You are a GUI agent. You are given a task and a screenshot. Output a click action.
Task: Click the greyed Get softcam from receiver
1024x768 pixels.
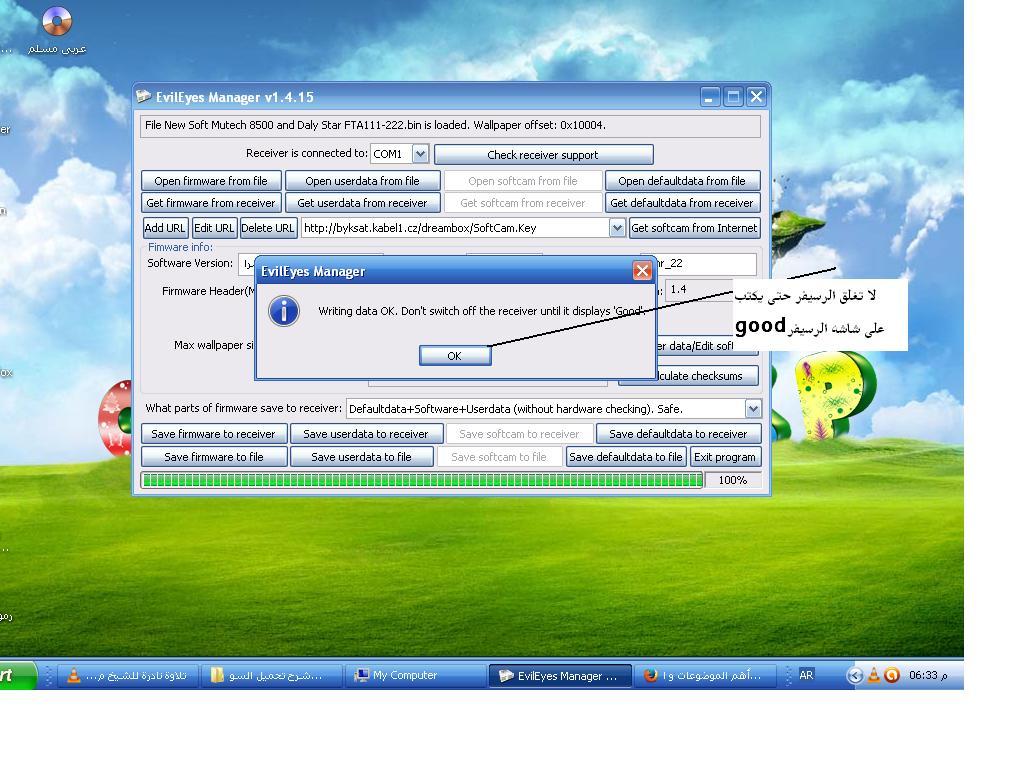(x=523, y=203)
